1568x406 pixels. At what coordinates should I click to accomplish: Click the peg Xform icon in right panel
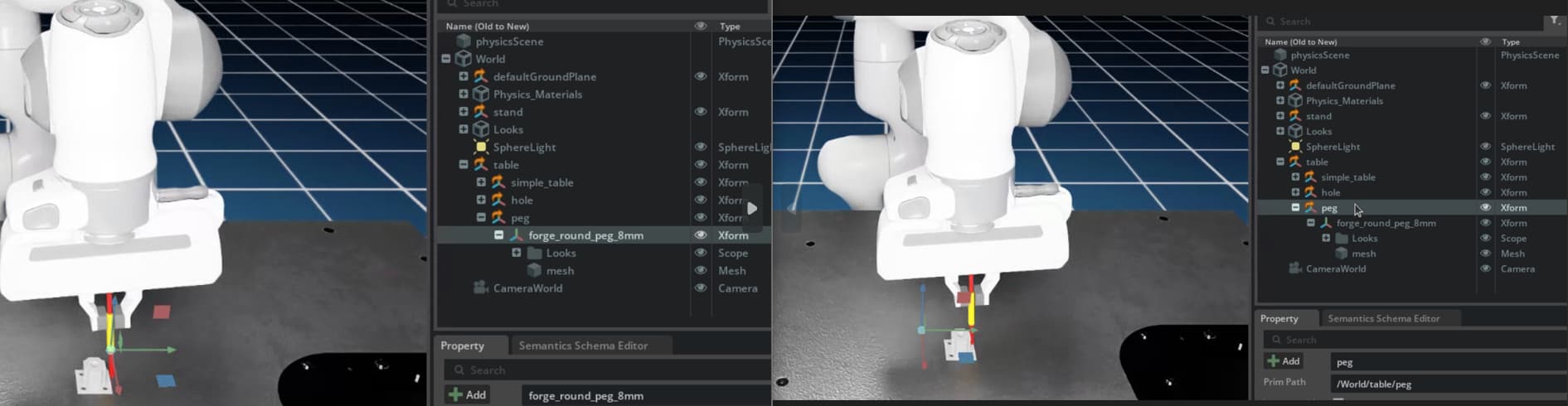[x=1311, y=208]
